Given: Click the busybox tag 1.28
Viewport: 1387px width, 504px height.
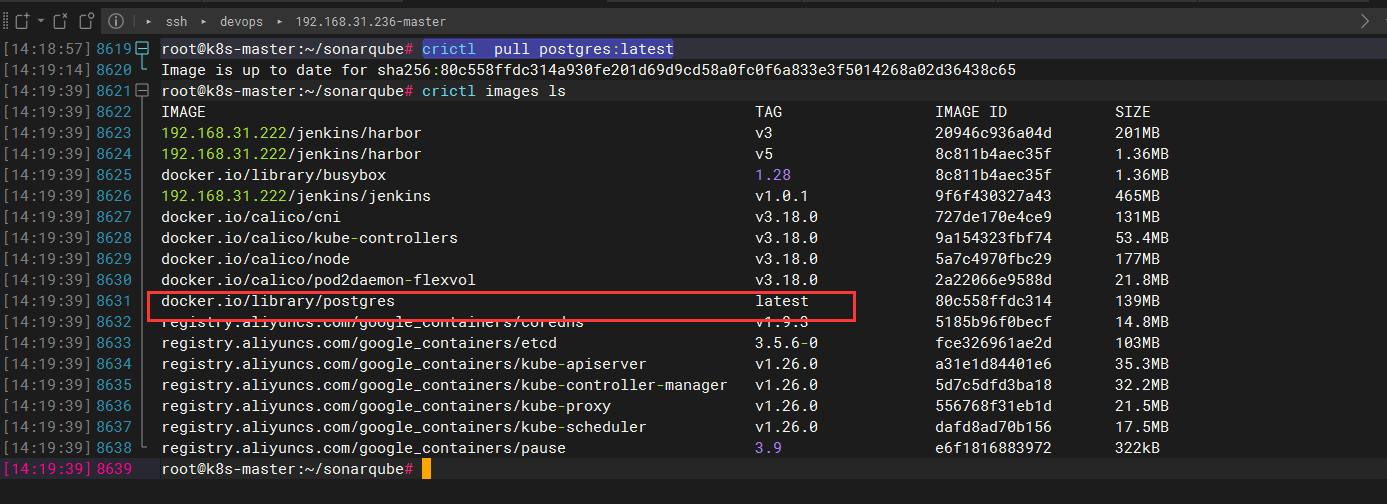Looking at the screenshot, I should (x=773, y=175).
